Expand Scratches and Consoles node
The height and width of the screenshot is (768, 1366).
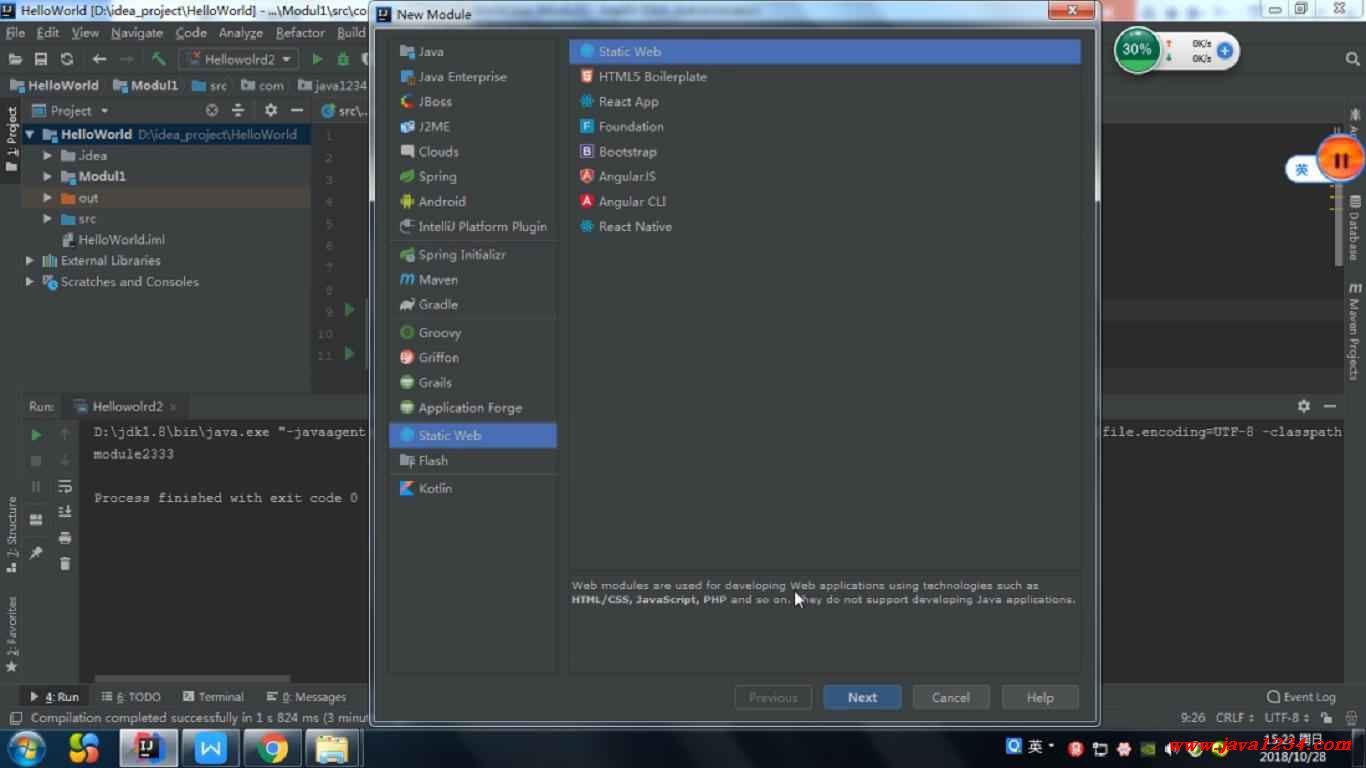tap(30, 281)
